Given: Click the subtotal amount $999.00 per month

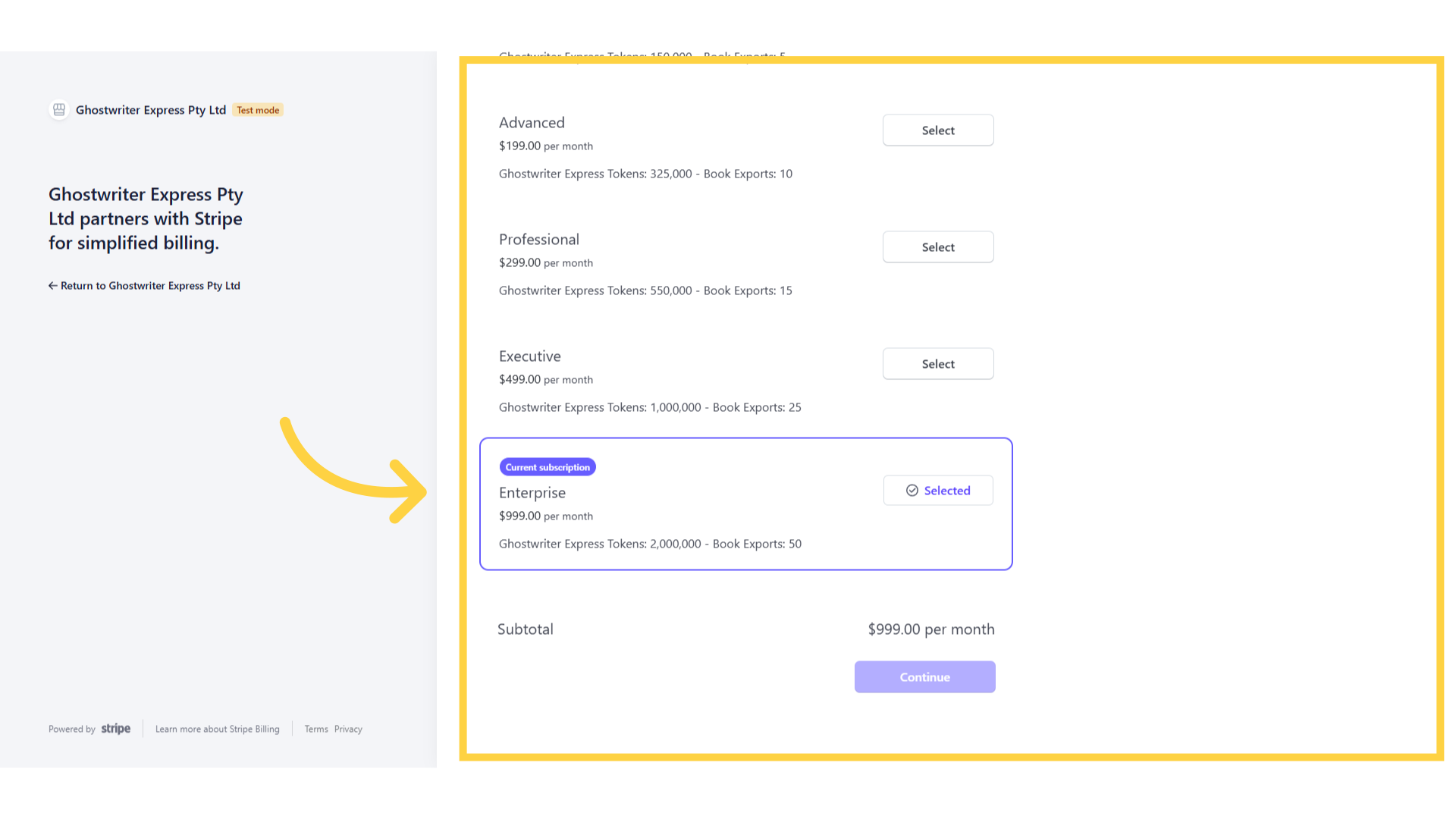Looking at the screenshot, I should click(x=931, y=629).
